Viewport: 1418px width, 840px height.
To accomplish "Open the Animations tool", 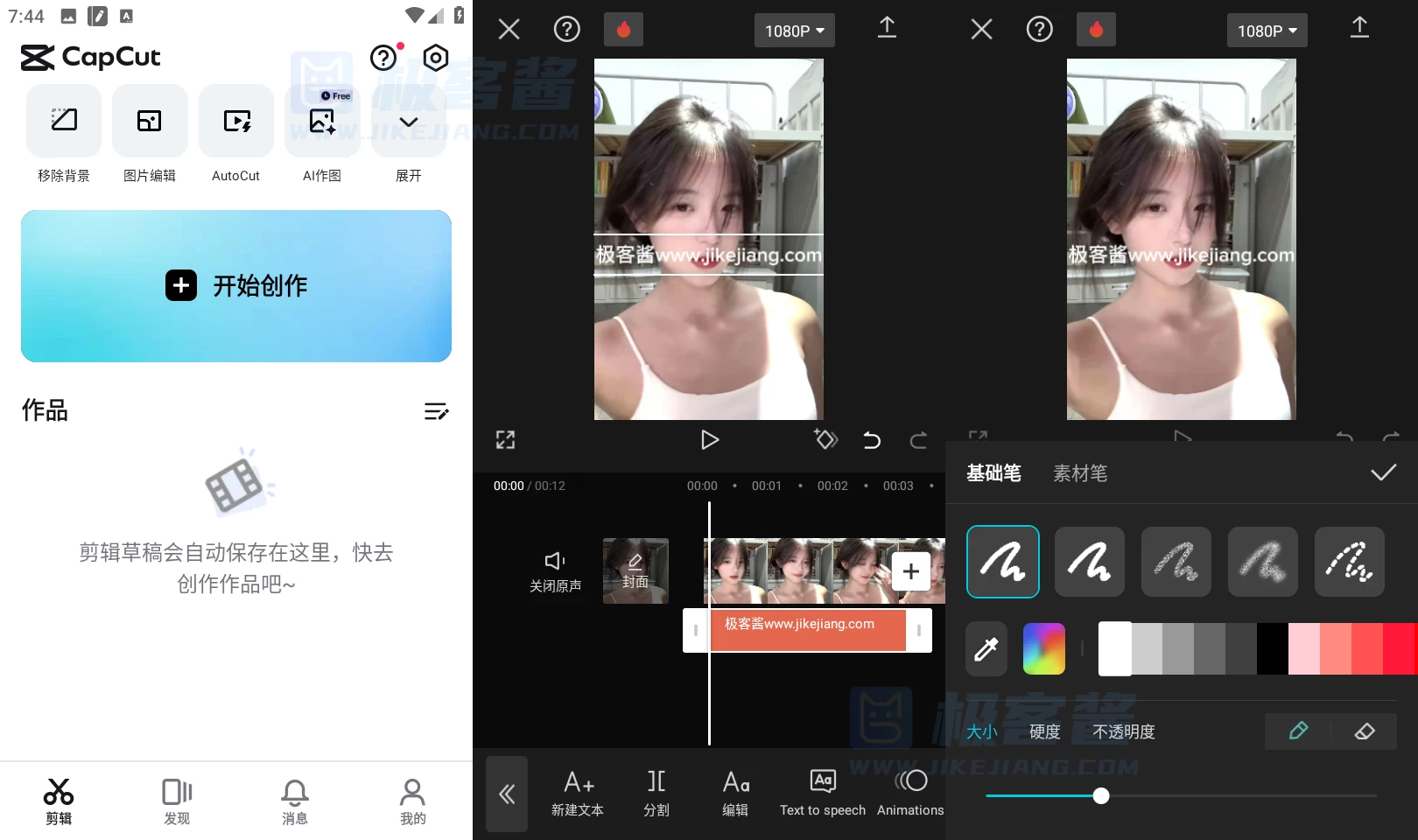I will [910, 794].
